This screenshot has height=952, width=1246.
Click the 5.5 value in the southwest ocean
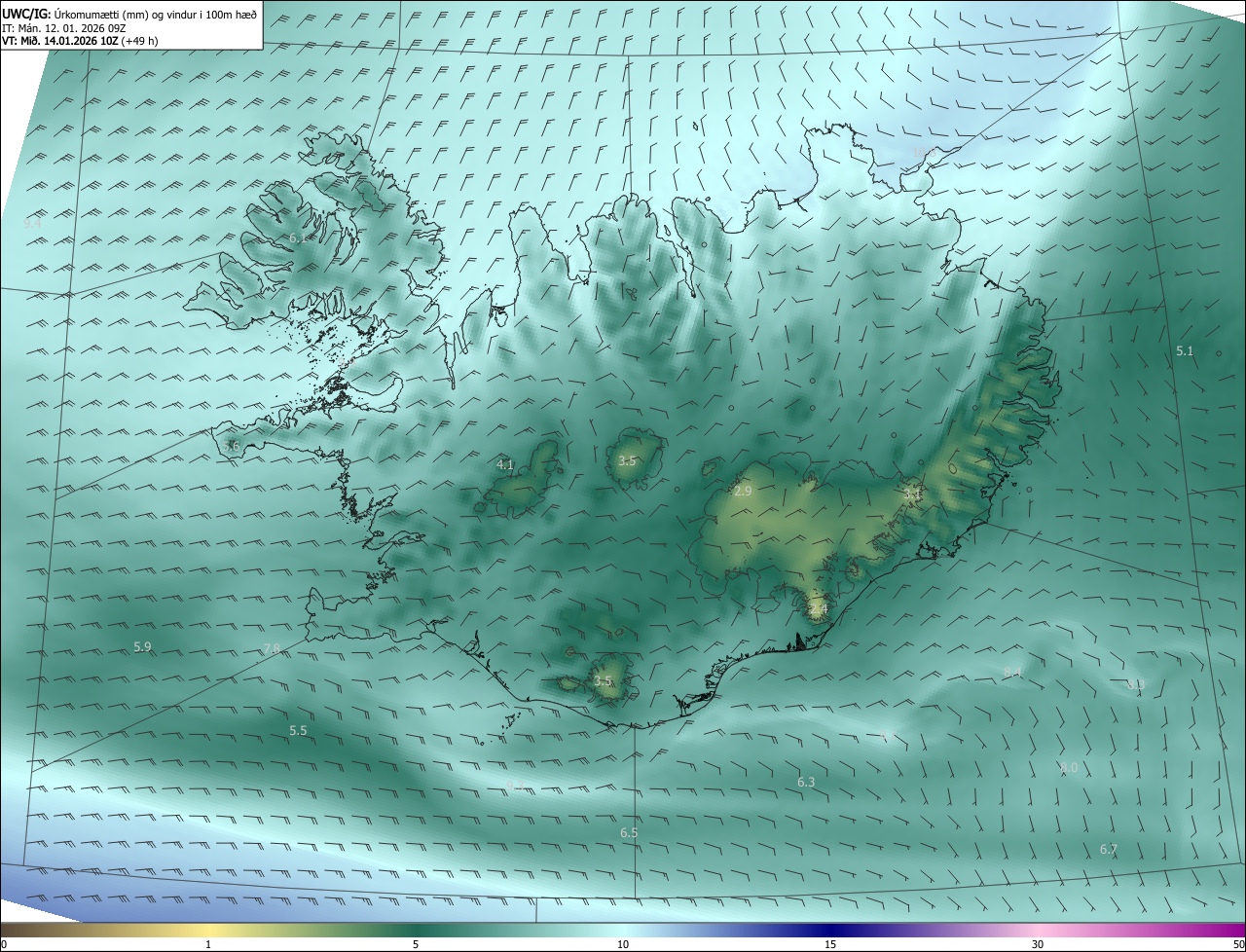click(x=298, y=730)
